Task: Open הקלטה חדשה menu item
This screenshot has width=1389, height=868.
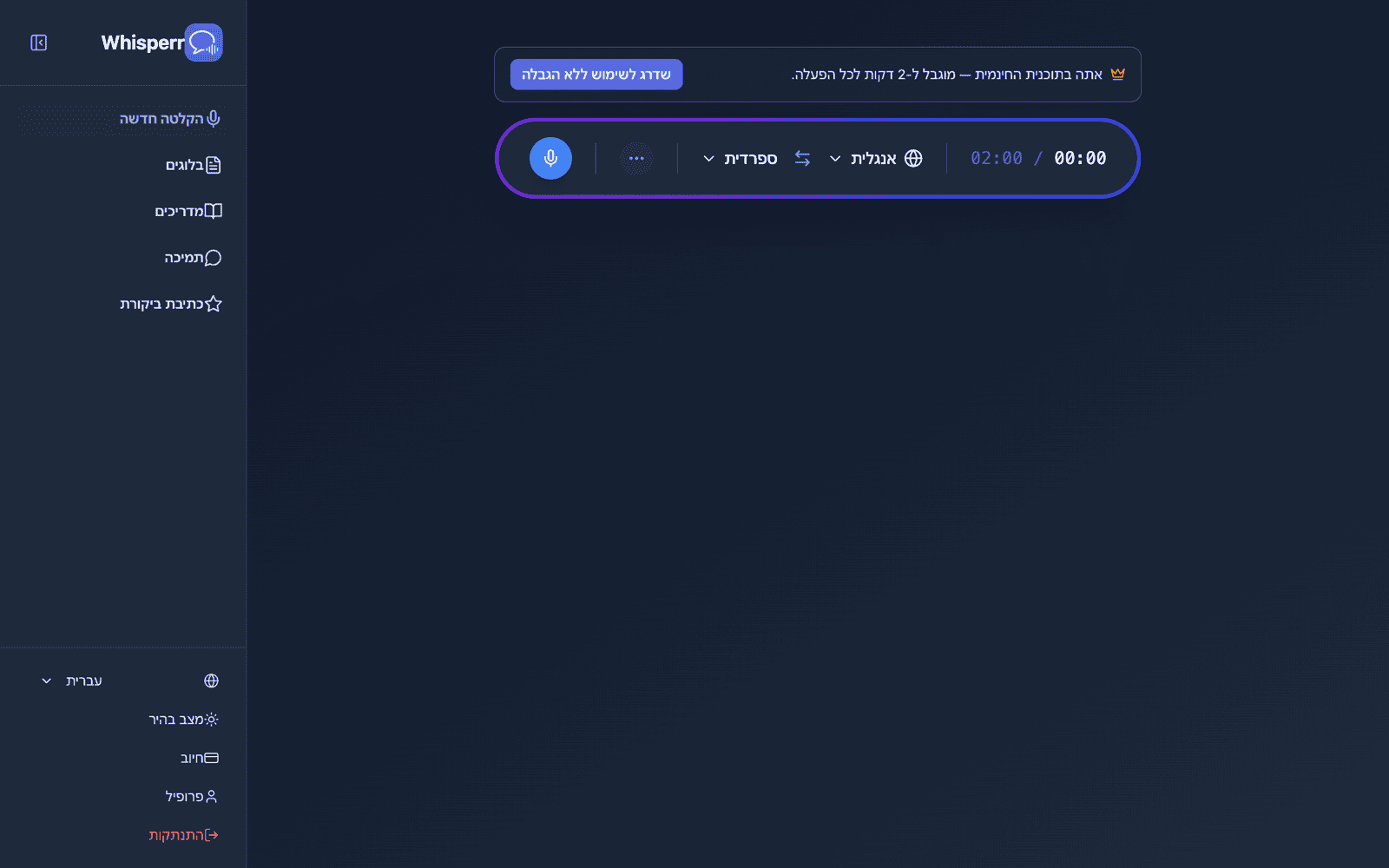Action: (x=123, y=119)
